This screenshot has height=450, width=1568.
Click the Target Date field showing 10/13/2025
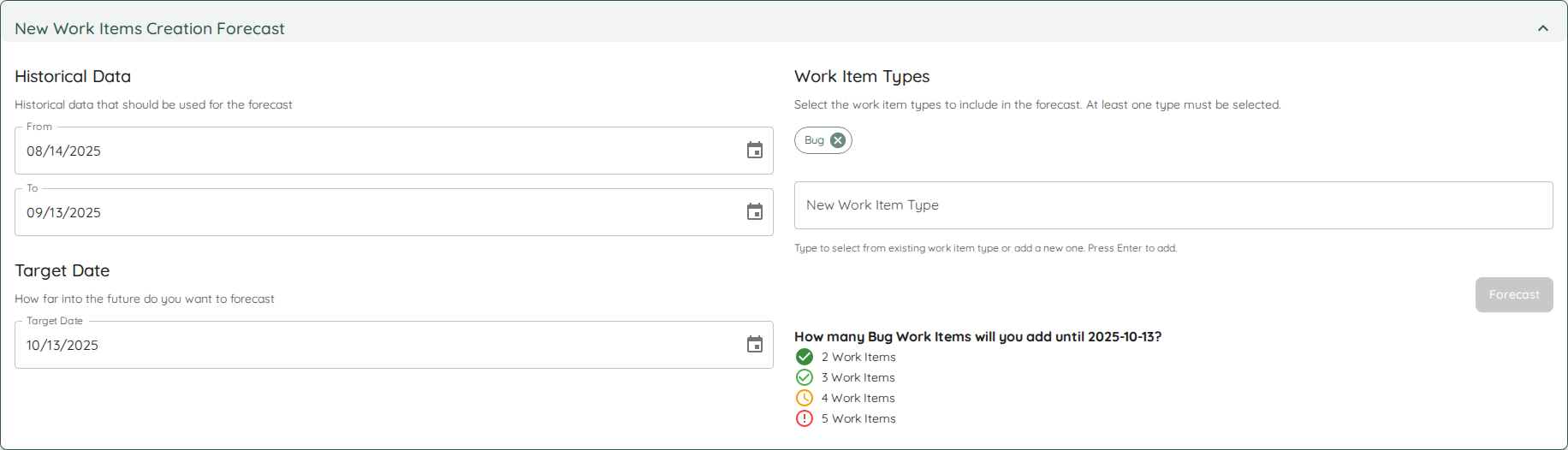click(342, 345)
